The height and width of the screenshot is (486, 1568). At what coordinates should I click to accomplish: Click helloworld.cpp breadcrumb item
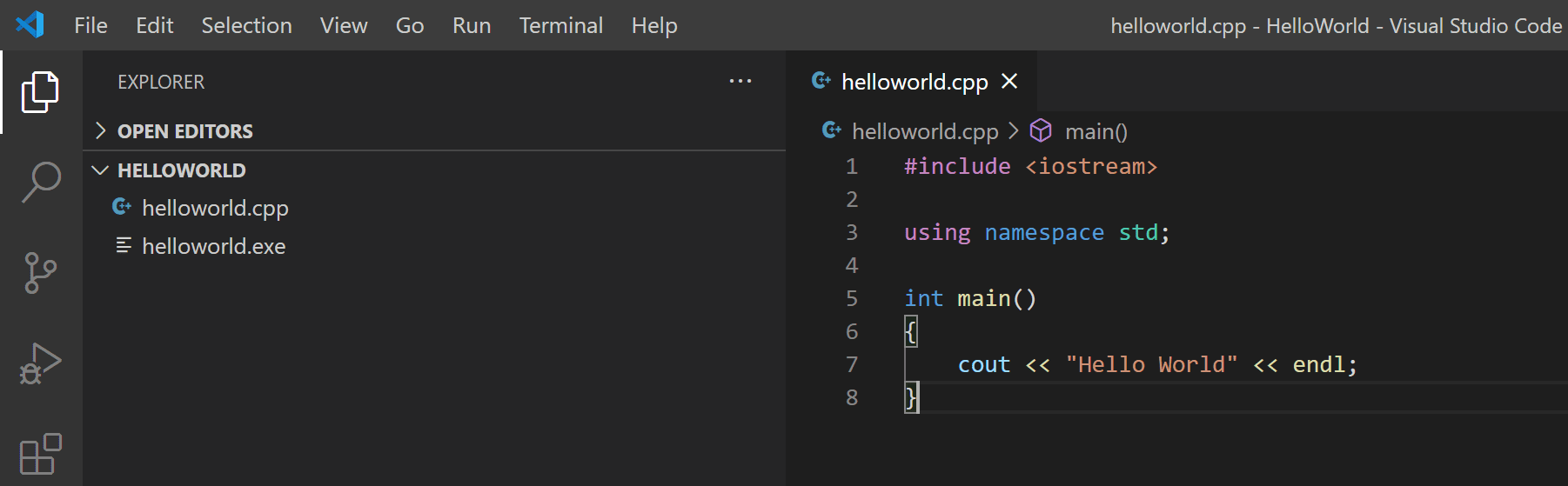925,130
